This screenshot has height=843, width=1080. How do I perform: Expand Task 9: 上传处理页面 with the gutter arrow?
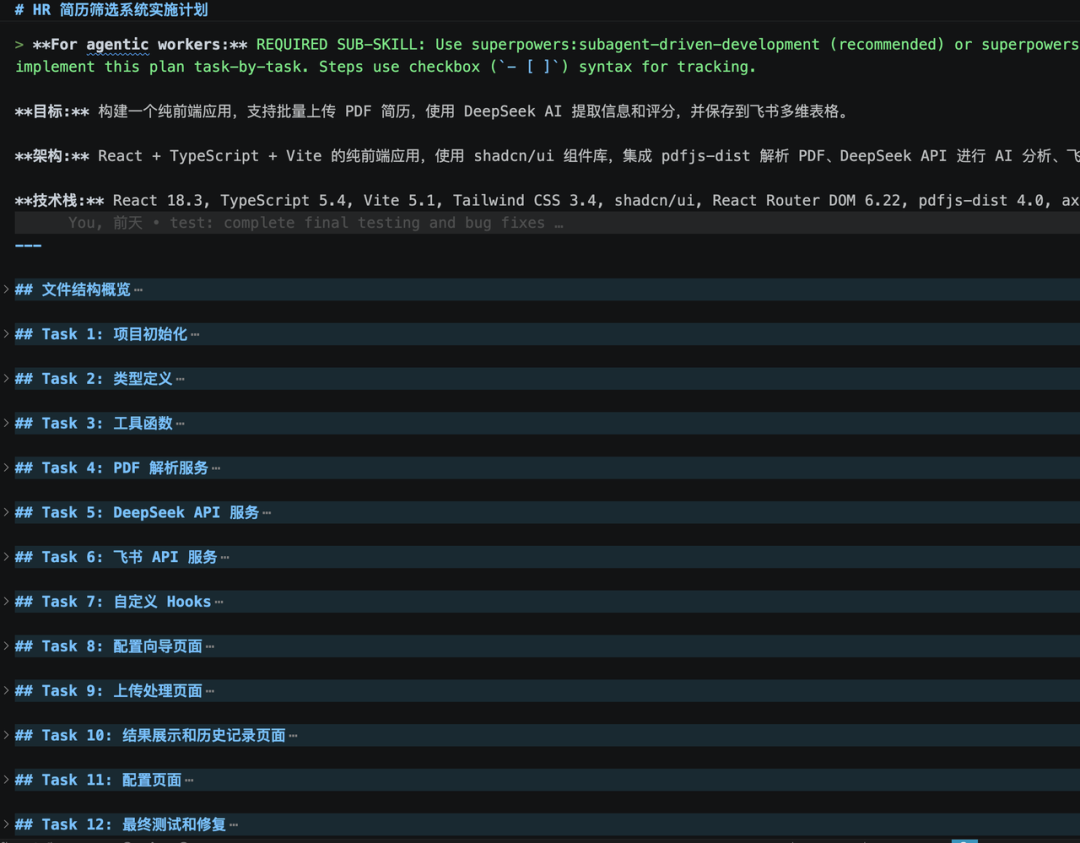click(x=6, y=690)
